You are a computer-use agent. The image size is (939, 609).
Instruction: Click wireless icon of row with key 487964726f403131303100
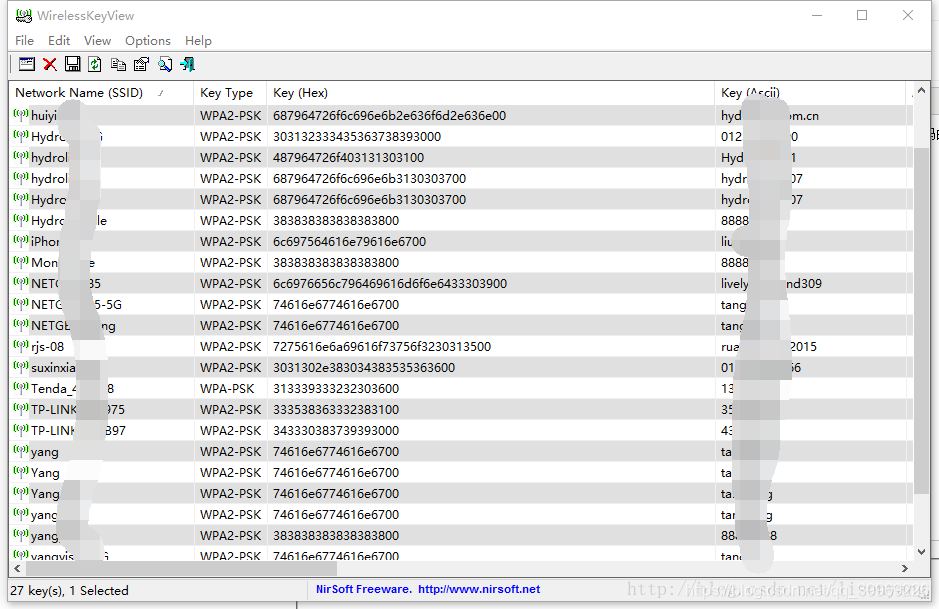(21, 157)
